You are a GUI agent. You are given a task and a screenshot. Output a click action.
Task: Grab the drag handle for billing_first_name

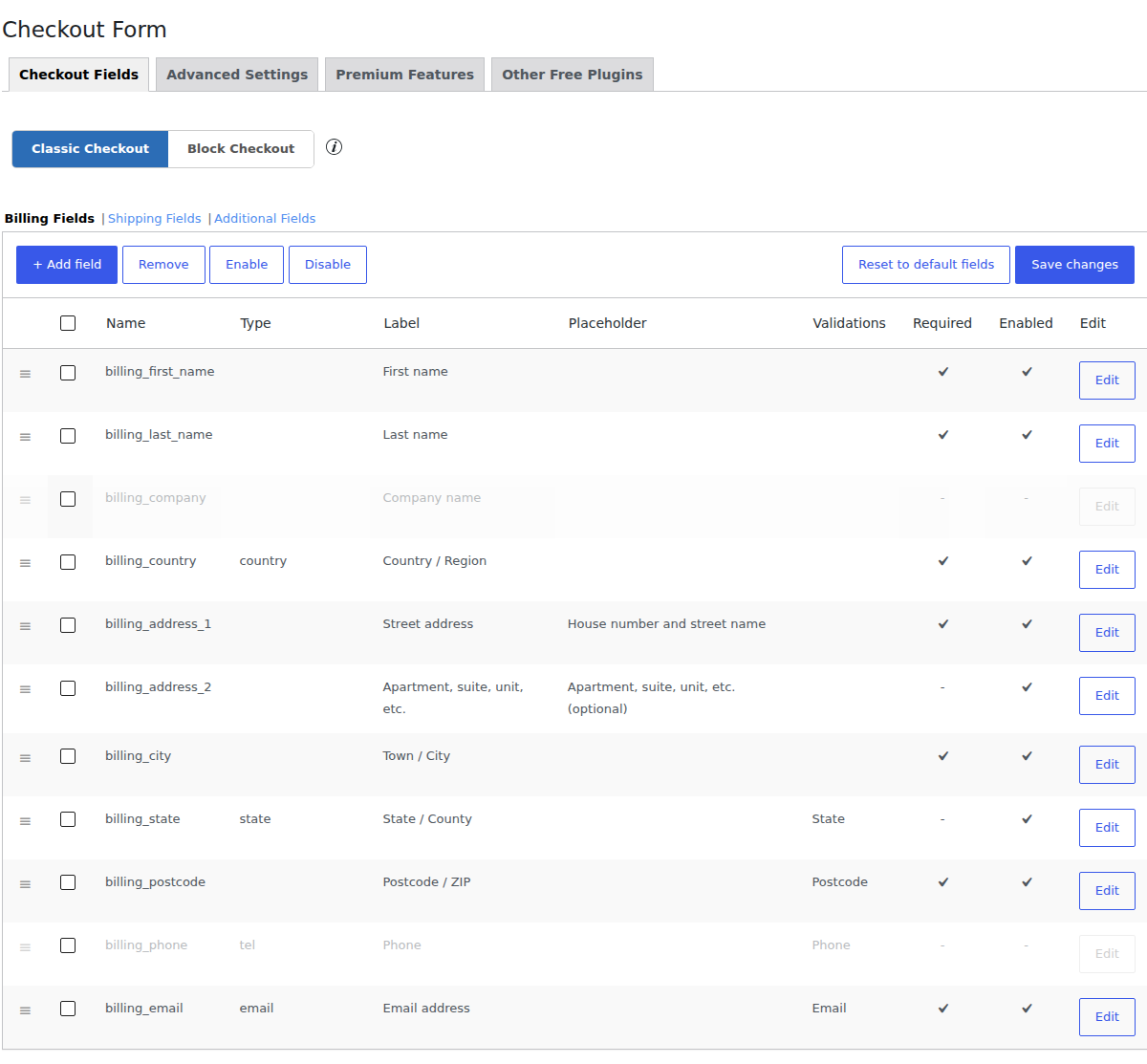click(x=26, y=374)
